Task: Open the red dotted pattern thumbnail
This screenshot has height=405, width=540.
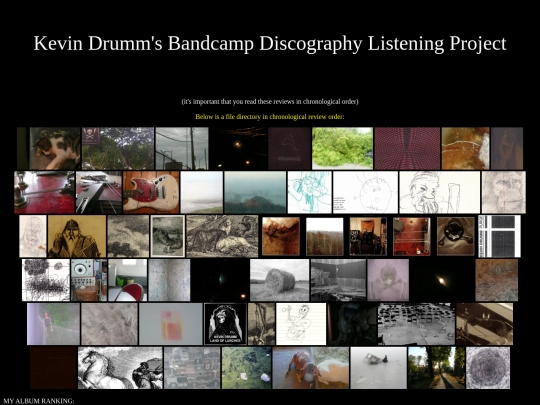Action: coord(407,148)
